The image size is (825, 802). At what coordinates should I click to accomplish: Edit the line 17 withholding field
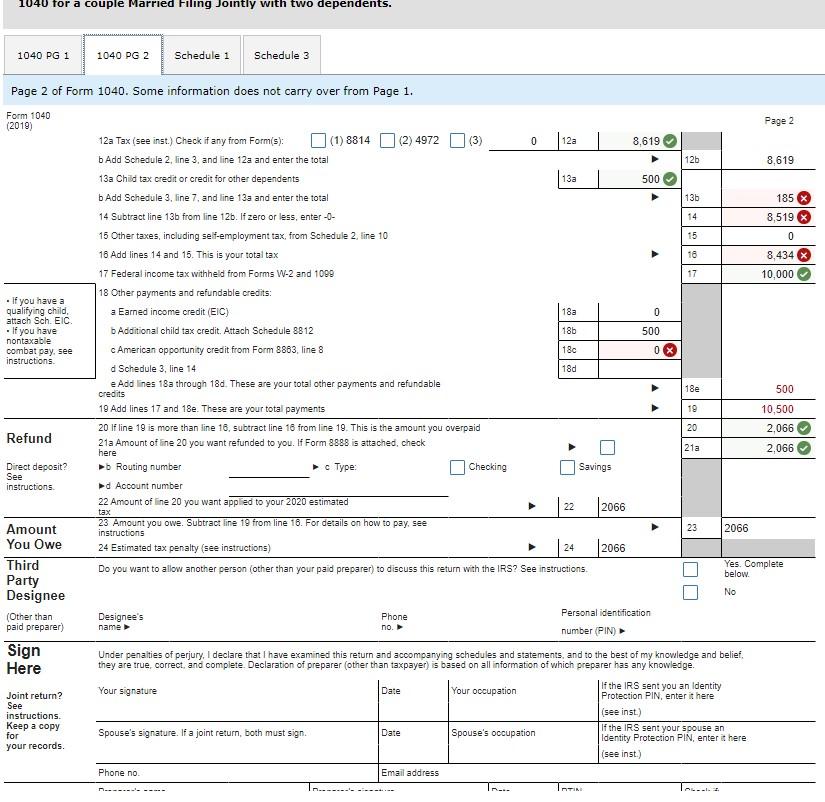click(768, 274)
